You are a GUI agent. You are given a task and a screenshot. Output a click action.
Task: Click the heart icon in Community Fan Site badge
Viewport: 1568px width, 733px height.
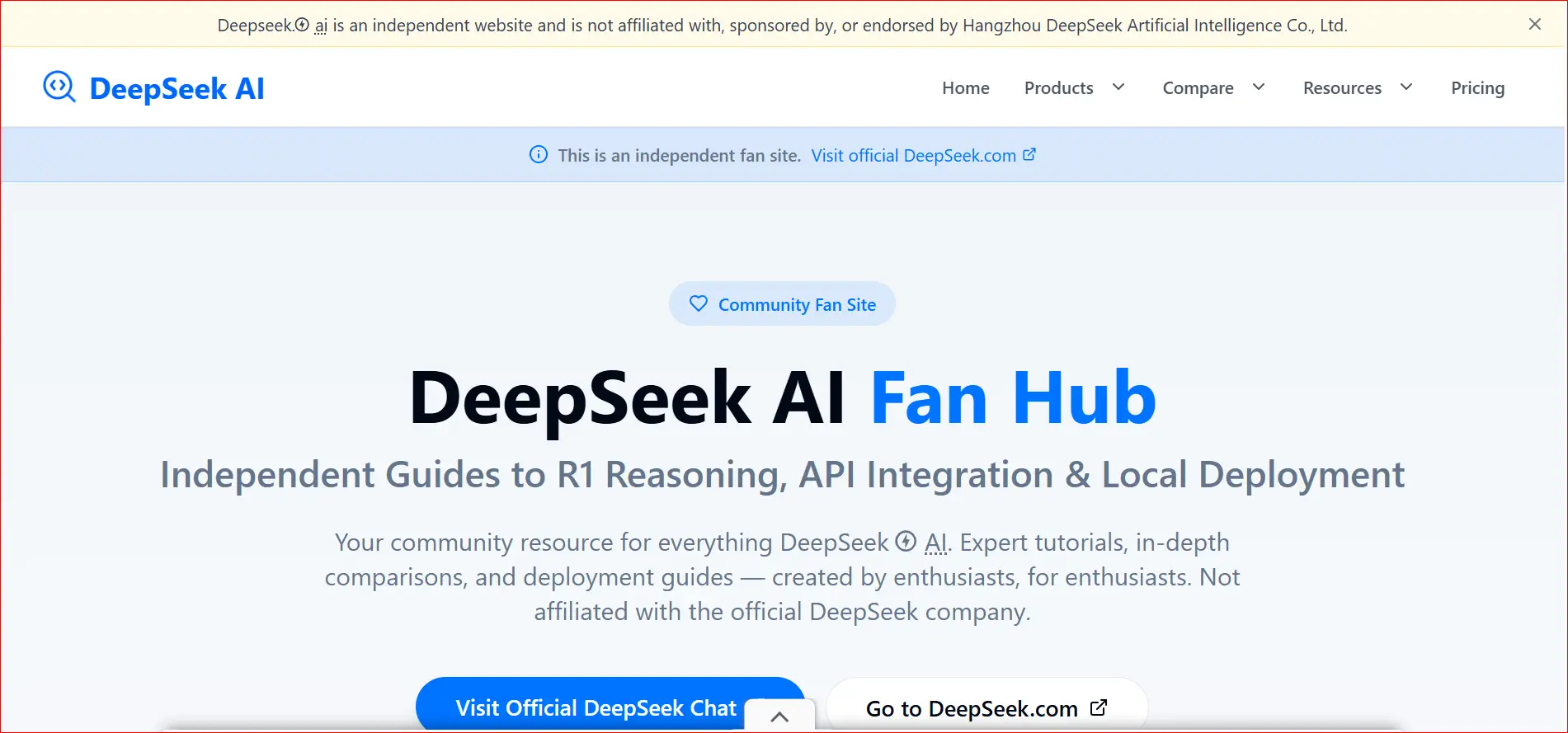699,304
